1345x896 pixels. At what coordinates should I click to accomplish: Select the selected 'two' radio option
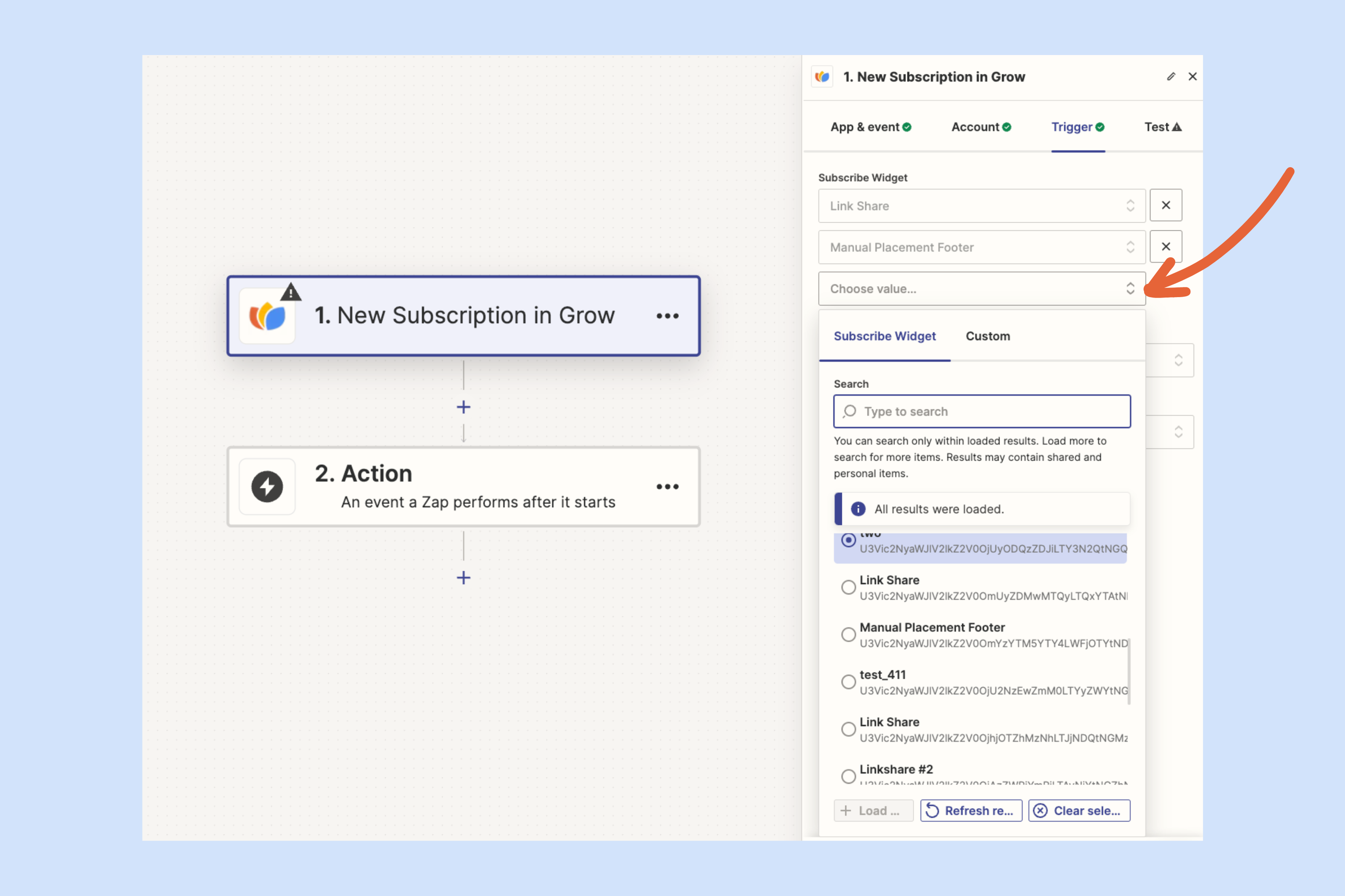click(849, 540)
